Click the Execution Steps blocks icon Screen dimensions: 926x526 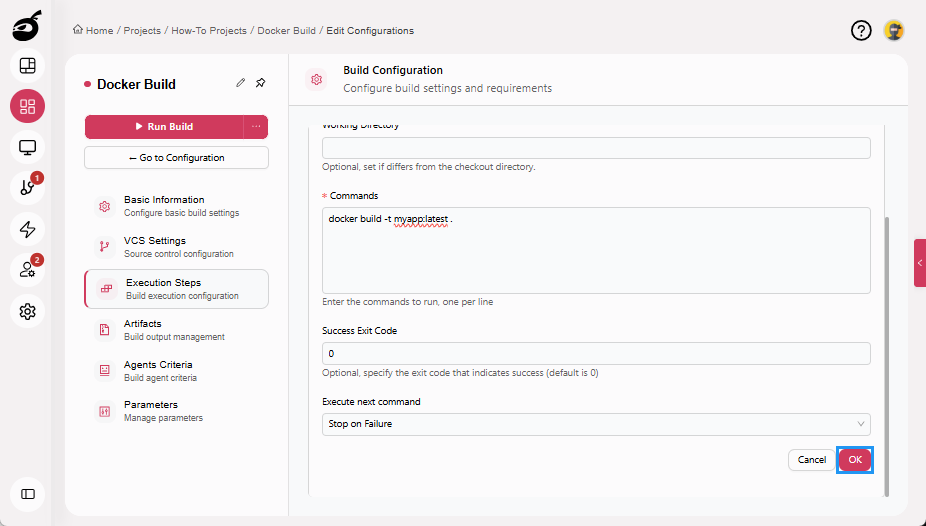(x=106, y=289)
